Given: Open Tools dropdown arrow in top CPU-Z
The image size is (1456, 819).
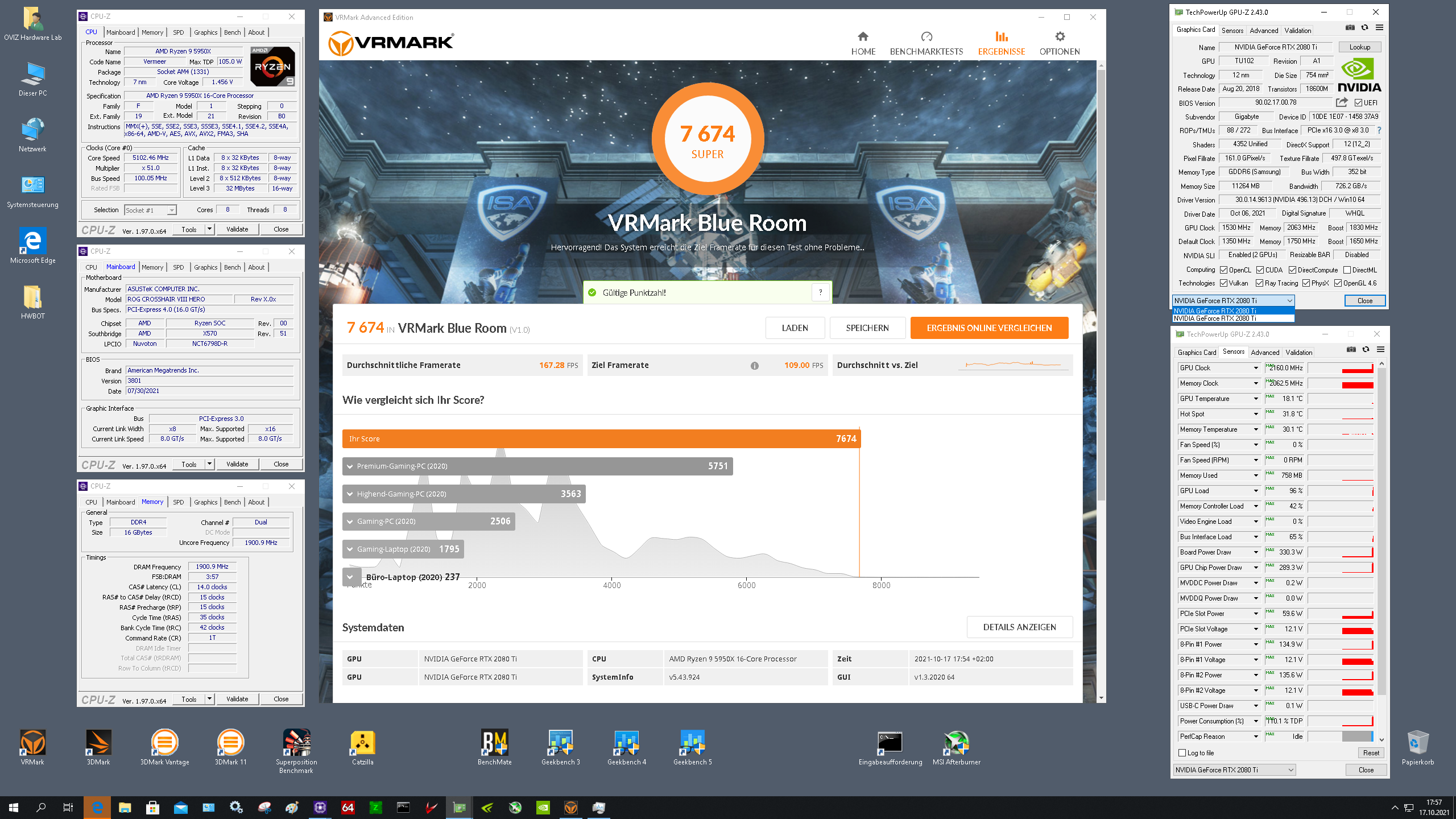Looking at the screenshot, I should [209, 229].
